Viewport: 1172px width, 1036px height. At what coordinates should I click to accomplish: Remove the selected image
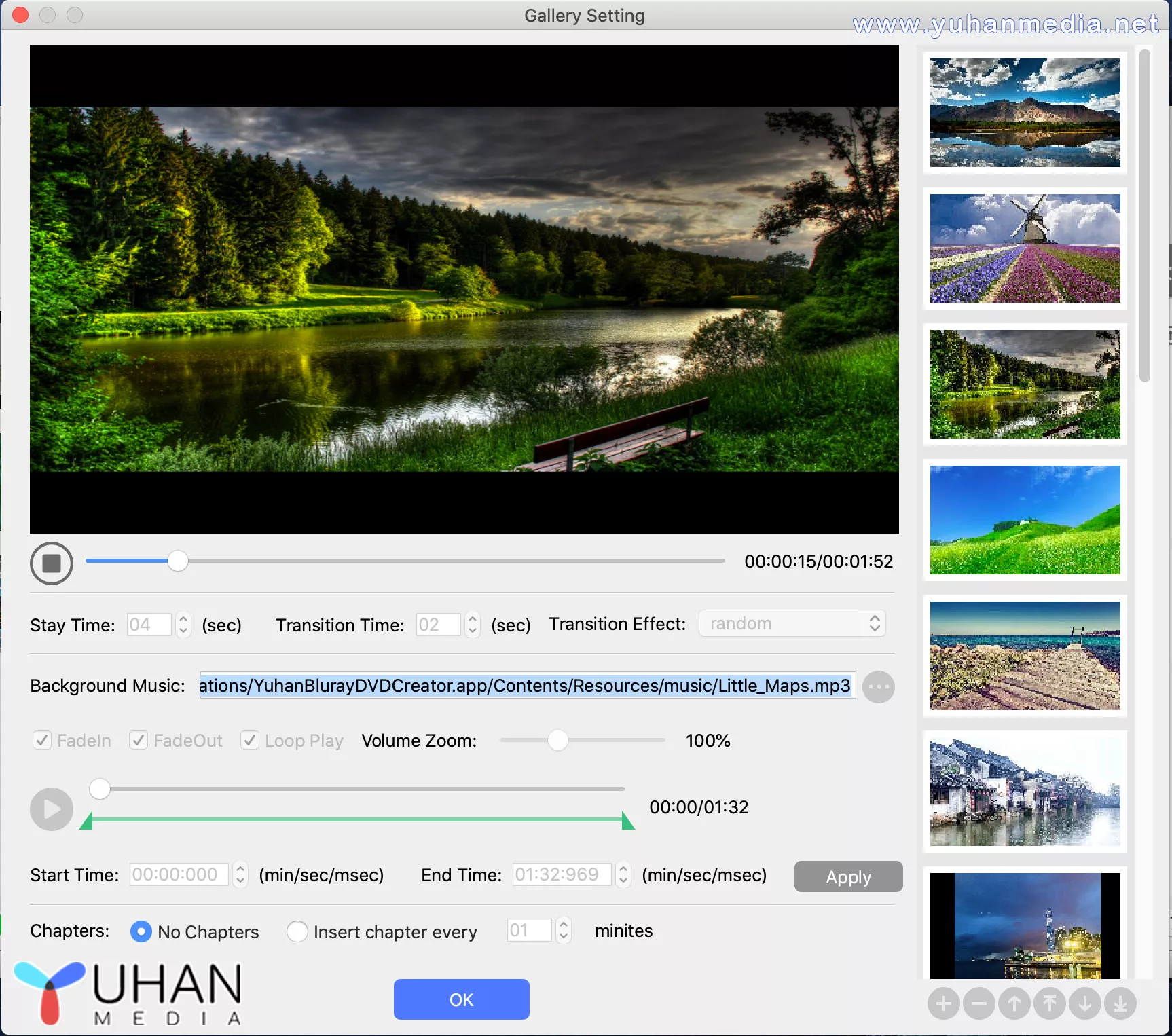pyautogui.click(x=978, y=1003)
